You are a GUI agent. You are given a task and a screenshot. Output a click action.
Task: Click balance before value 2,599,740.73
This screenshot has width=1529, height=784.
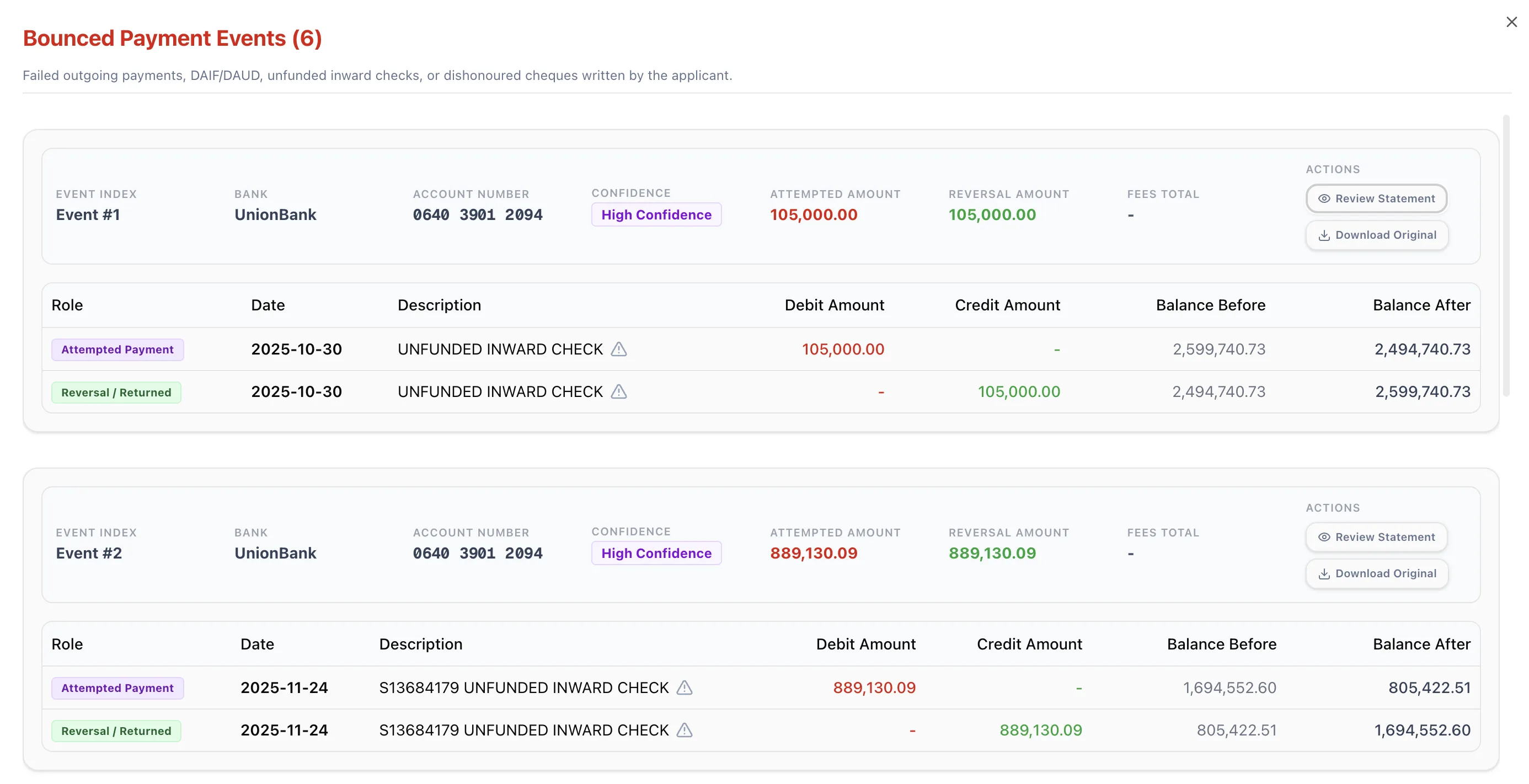click(x=1218, y=349)
